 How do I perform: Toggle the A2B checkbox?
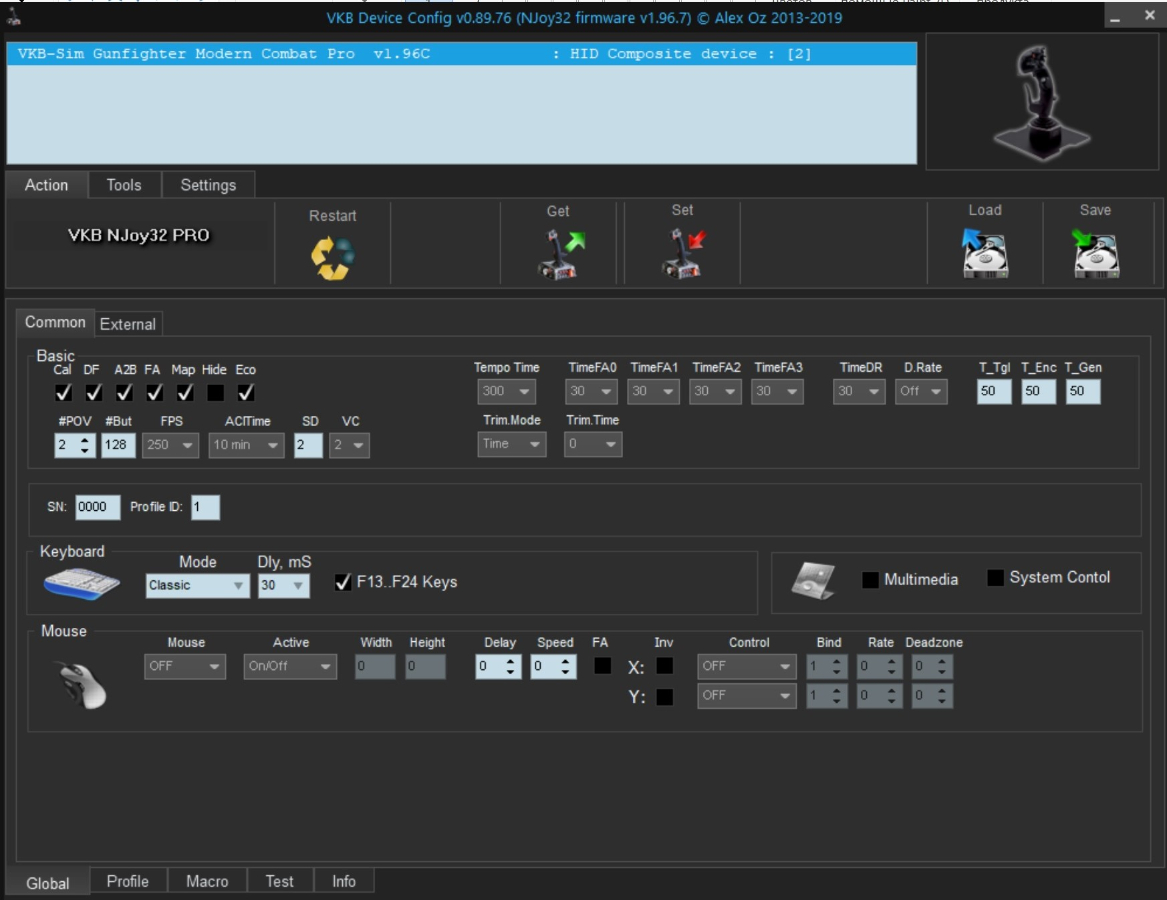(x=124, y=392)
